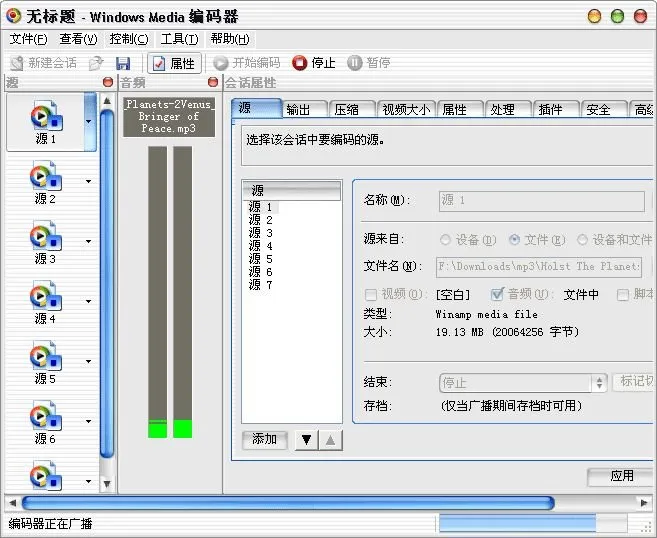
Task: Open dropdown arrow next to 源 1
Action: click(x=88, y=122)
